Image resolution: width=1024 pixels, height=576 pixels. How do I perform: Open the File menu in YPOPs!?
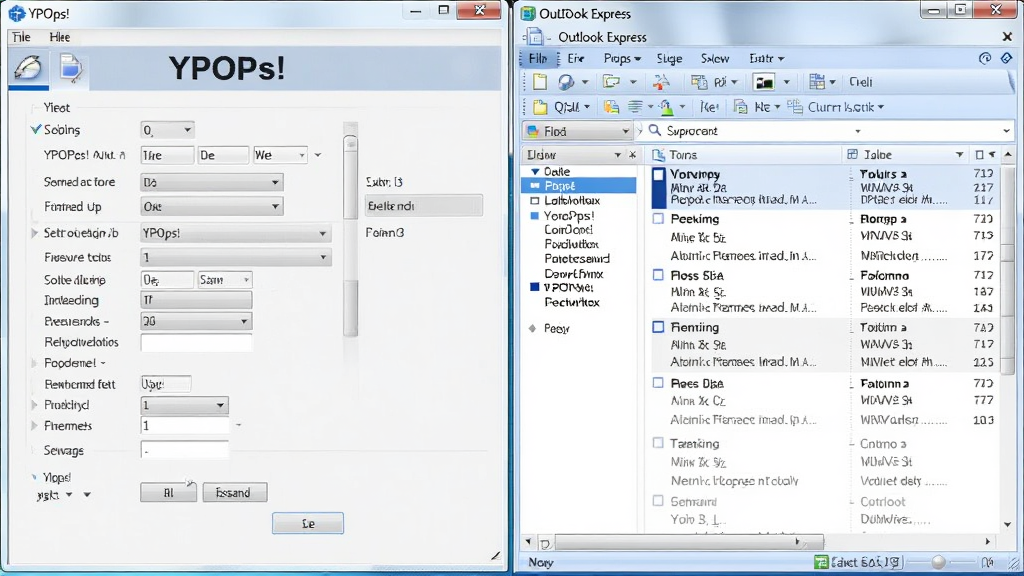click(22, 37)
